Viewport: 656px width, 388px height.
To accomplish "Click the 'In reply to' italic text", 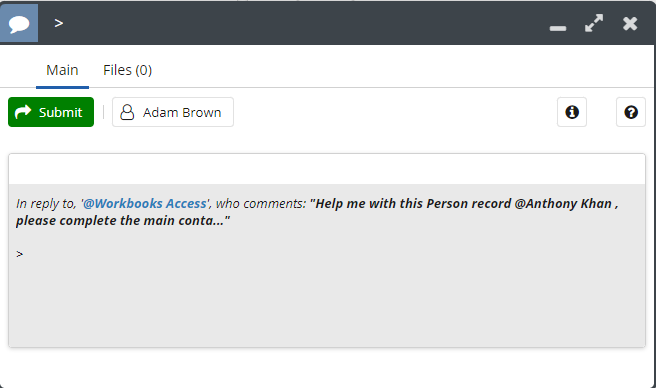I will point(46,204).
